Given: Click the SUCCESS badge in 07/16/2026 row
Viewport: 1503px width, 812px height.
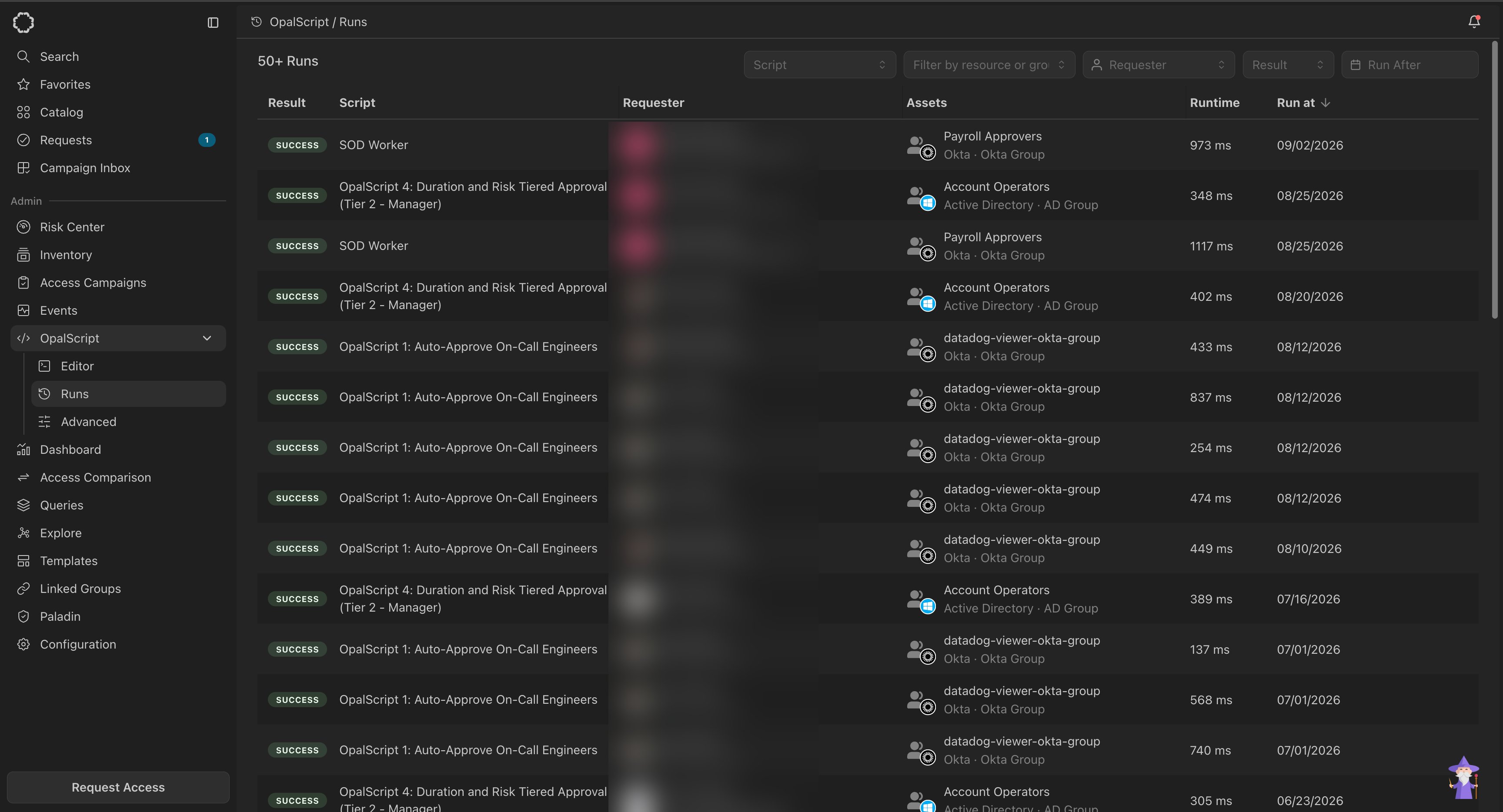Looking at the screenshot, I should point(297,599).
